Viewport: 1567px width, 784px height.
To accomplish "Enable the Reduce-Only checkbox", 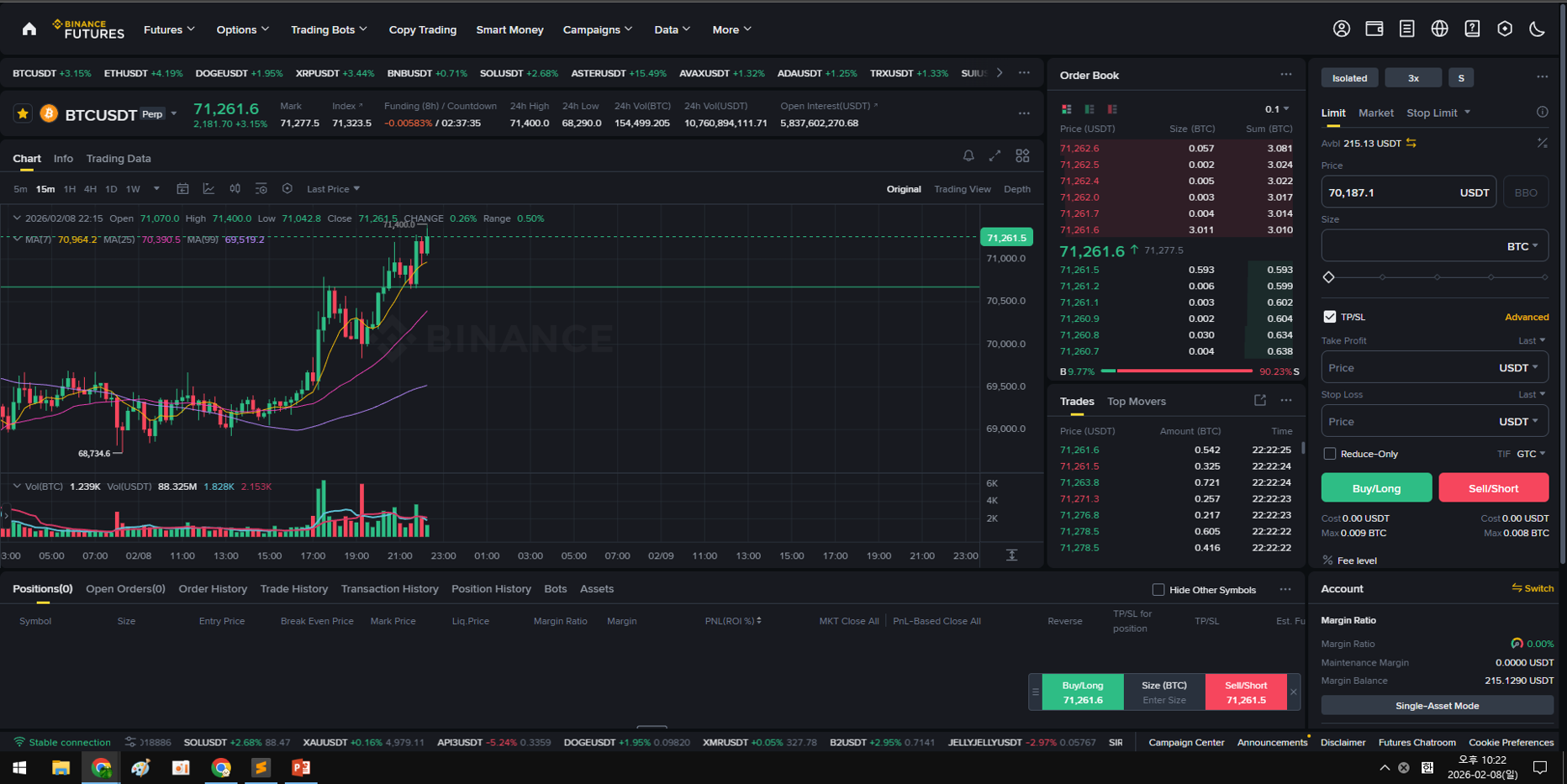I will tap(1330, 454).
